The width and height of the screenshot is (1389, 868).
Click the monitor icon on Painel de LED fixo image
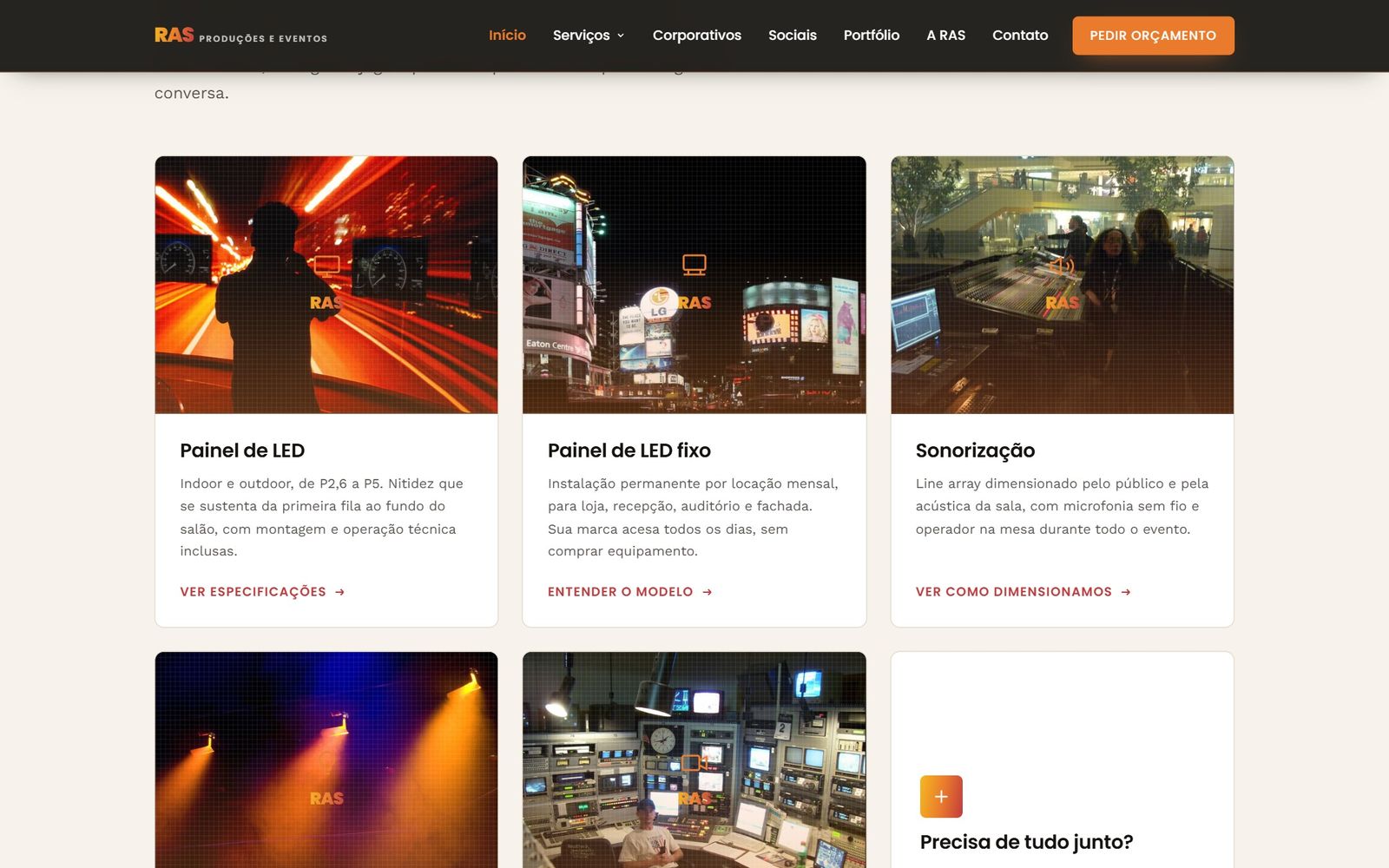point(694,265)
